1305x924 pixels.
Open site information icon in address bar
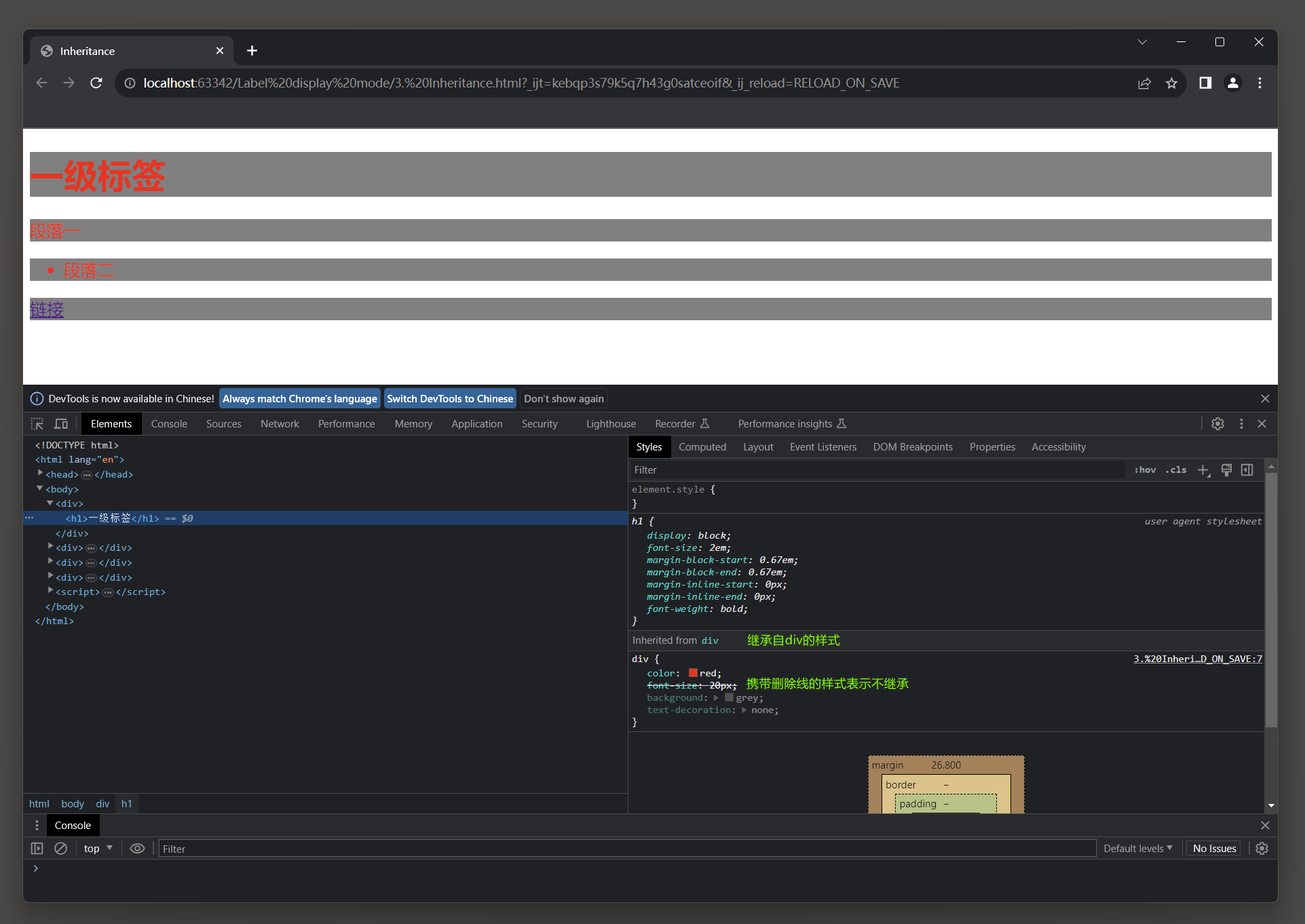click(130, 83)
